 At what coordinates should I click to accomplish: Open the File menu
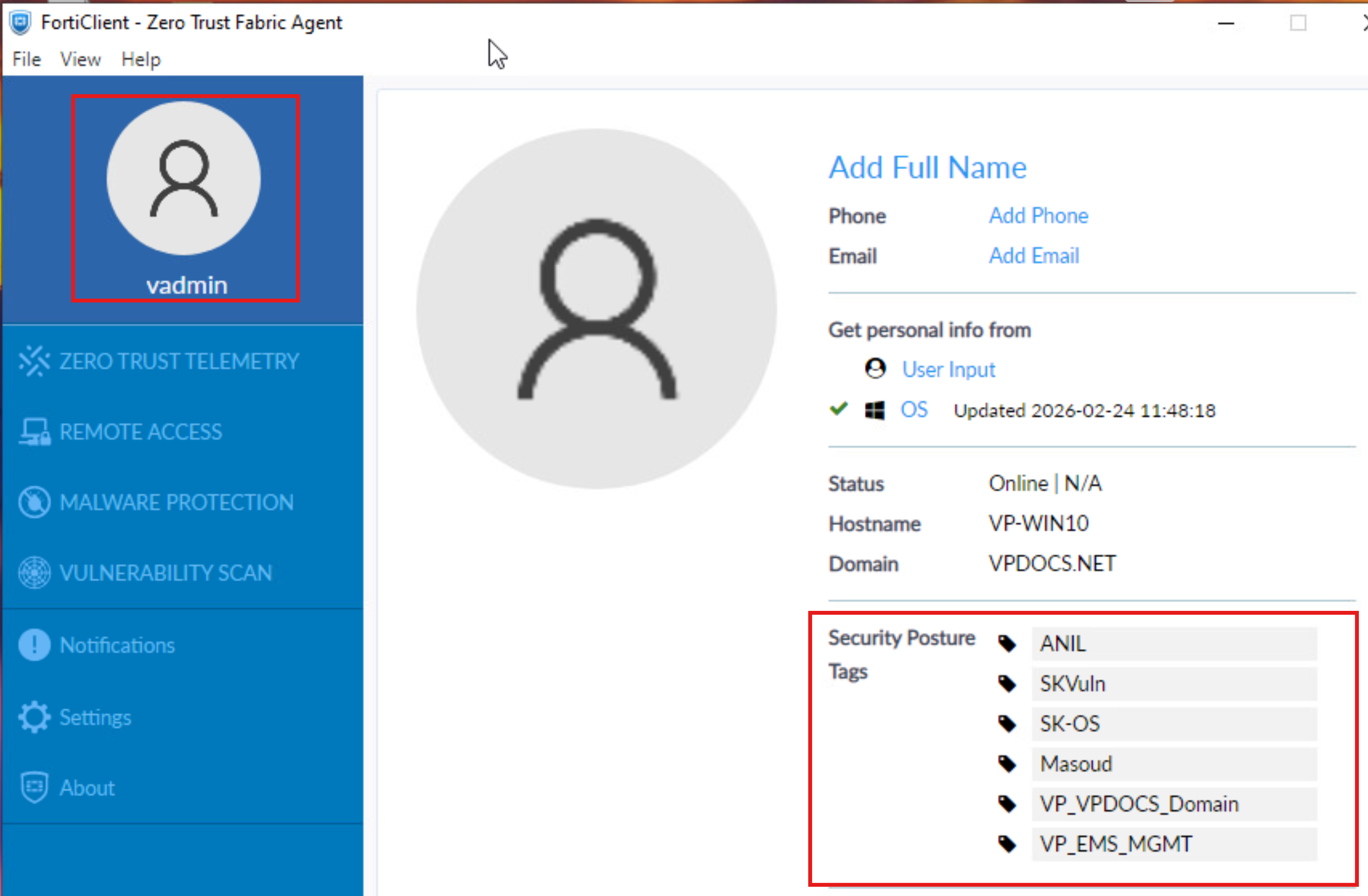27,59
